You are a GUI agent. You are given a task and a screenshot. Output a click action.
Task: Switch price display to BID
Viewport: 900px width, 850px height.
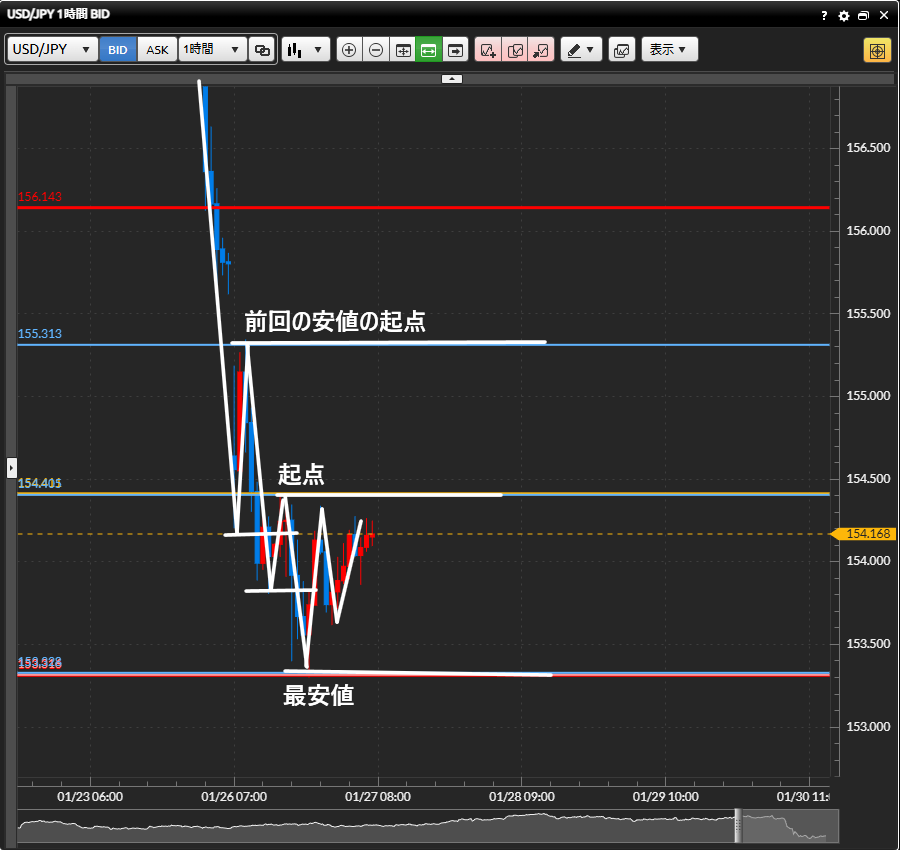point(118,50)
